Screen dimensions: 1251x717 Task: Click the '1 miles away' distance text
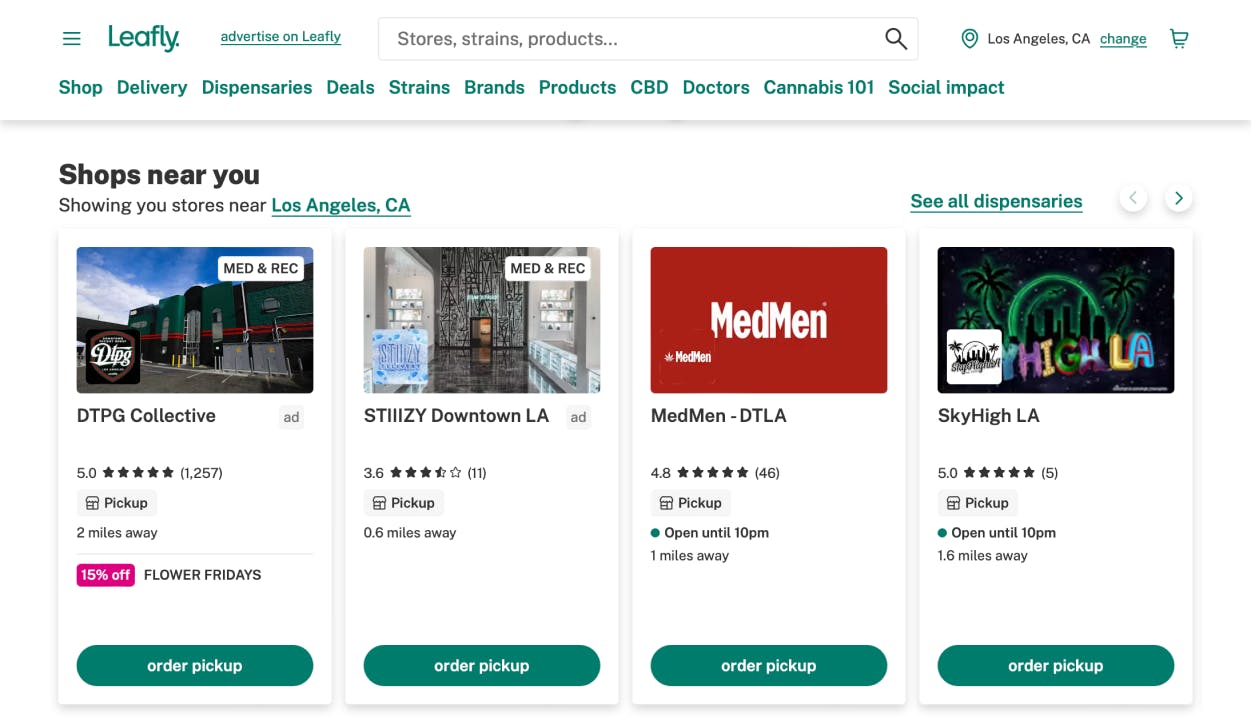pos(690,556)
